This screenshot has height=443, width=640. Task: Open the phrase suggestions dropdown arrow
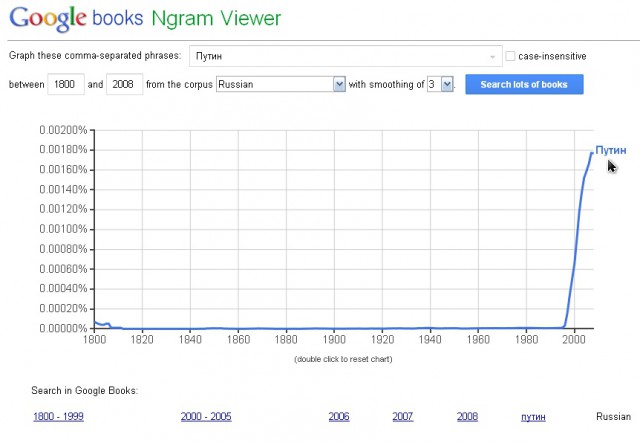(493, 56)
